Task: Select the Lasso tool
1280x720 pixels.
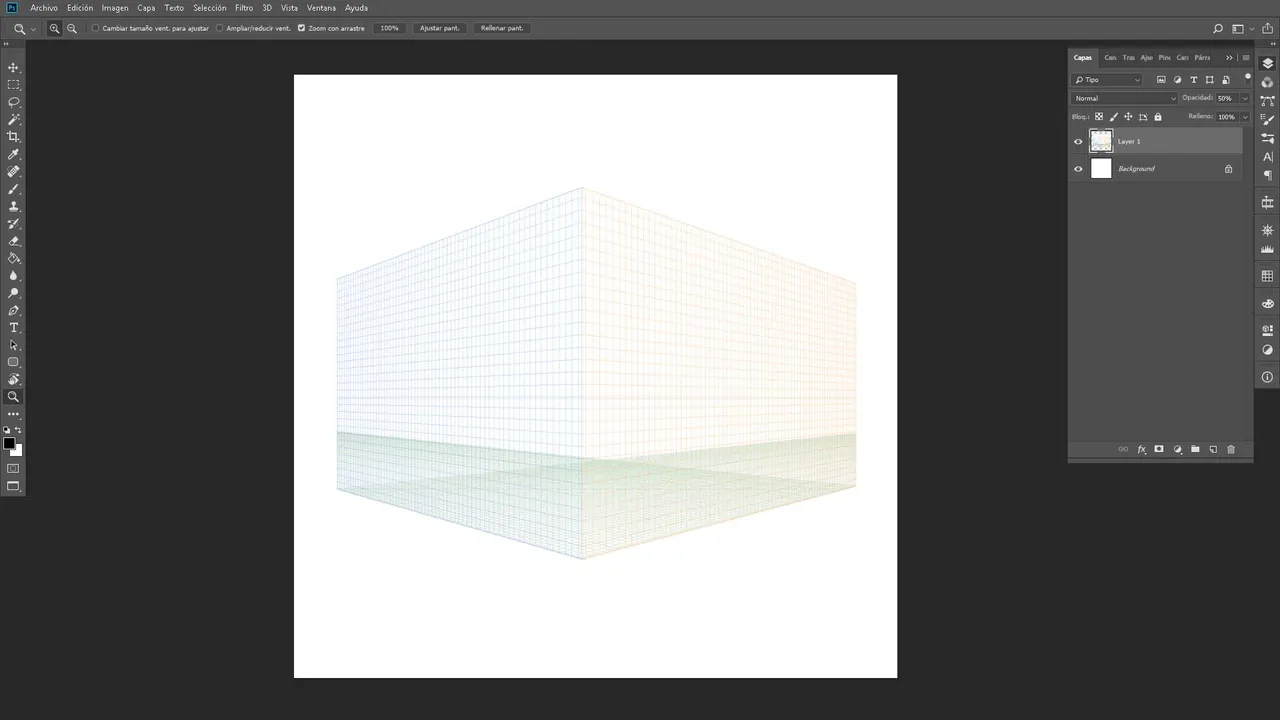Action: tap(14, 102)
